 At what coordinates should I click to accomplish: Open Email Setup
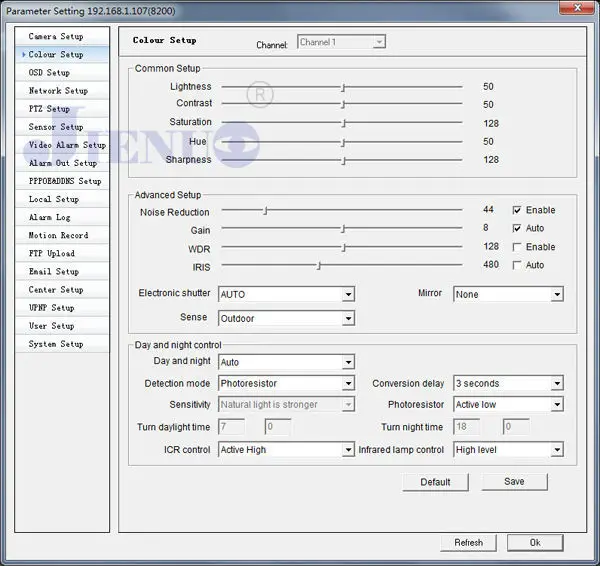click(62, 272)
